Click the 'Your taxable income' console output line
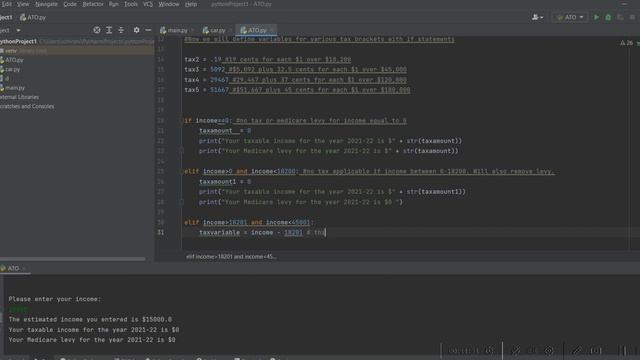 pos(94,330)
